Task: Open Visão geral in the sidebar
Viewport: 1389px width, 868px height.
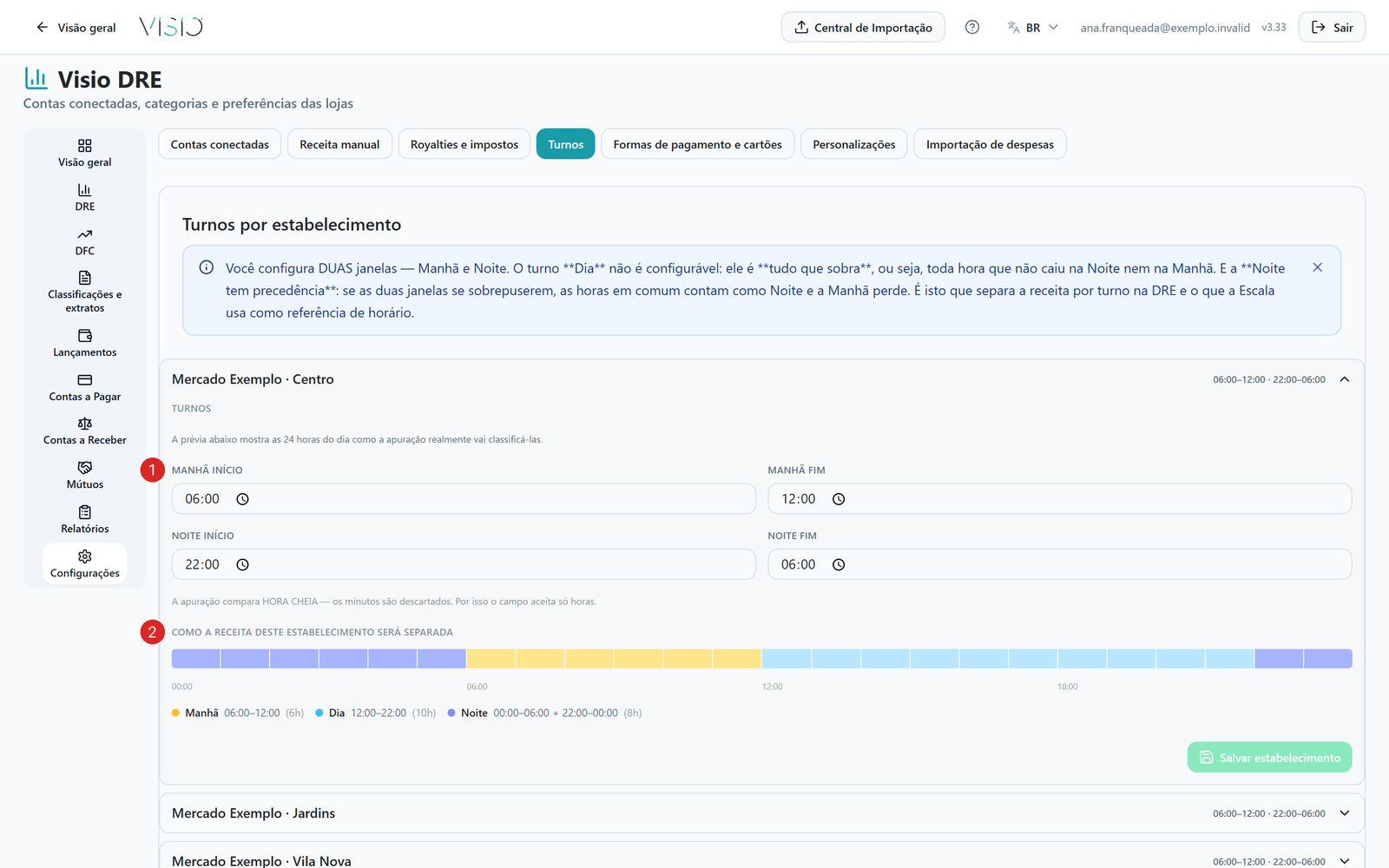Action: [85, 153]
